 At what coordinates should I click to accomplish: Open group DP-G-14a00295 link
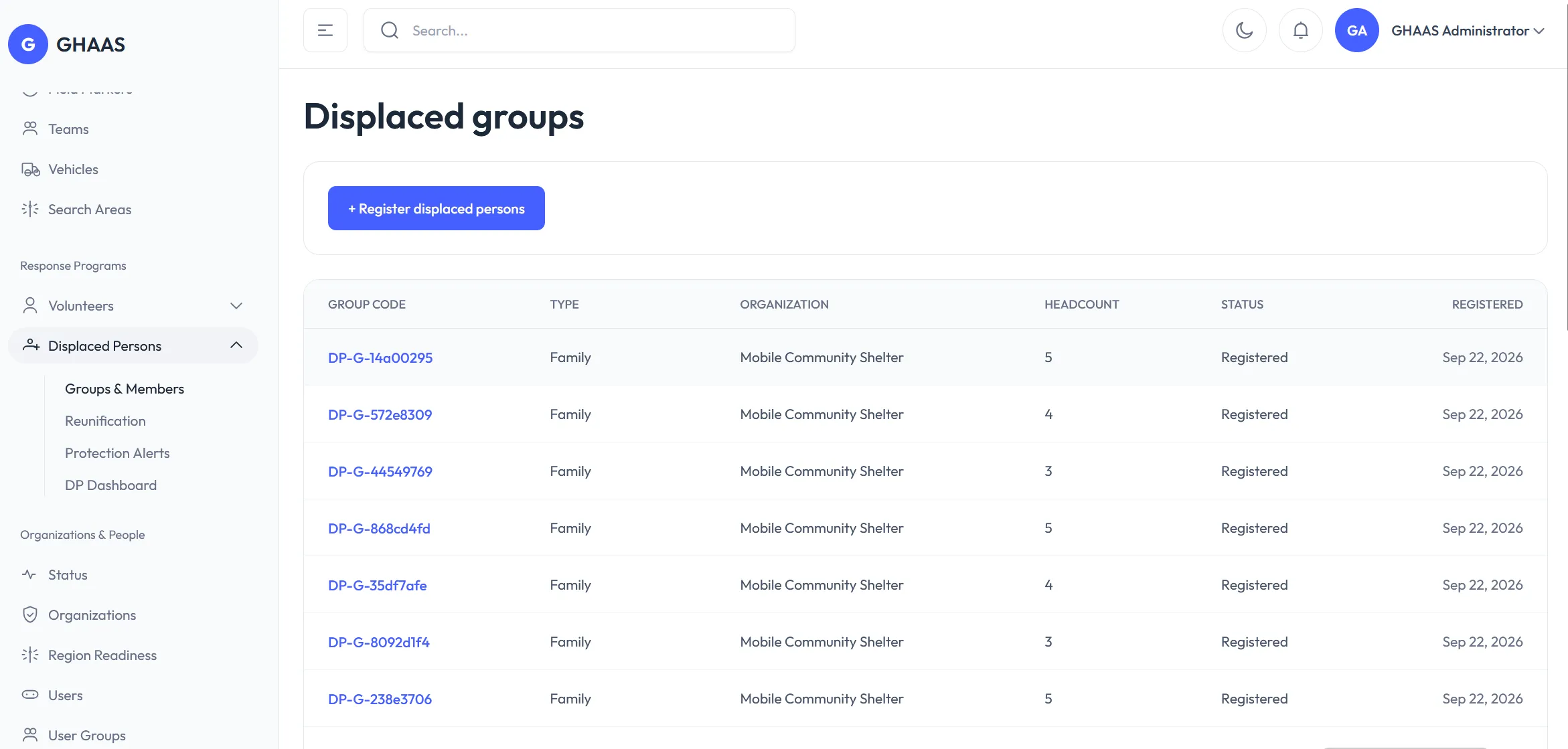[x=380, y=357]
